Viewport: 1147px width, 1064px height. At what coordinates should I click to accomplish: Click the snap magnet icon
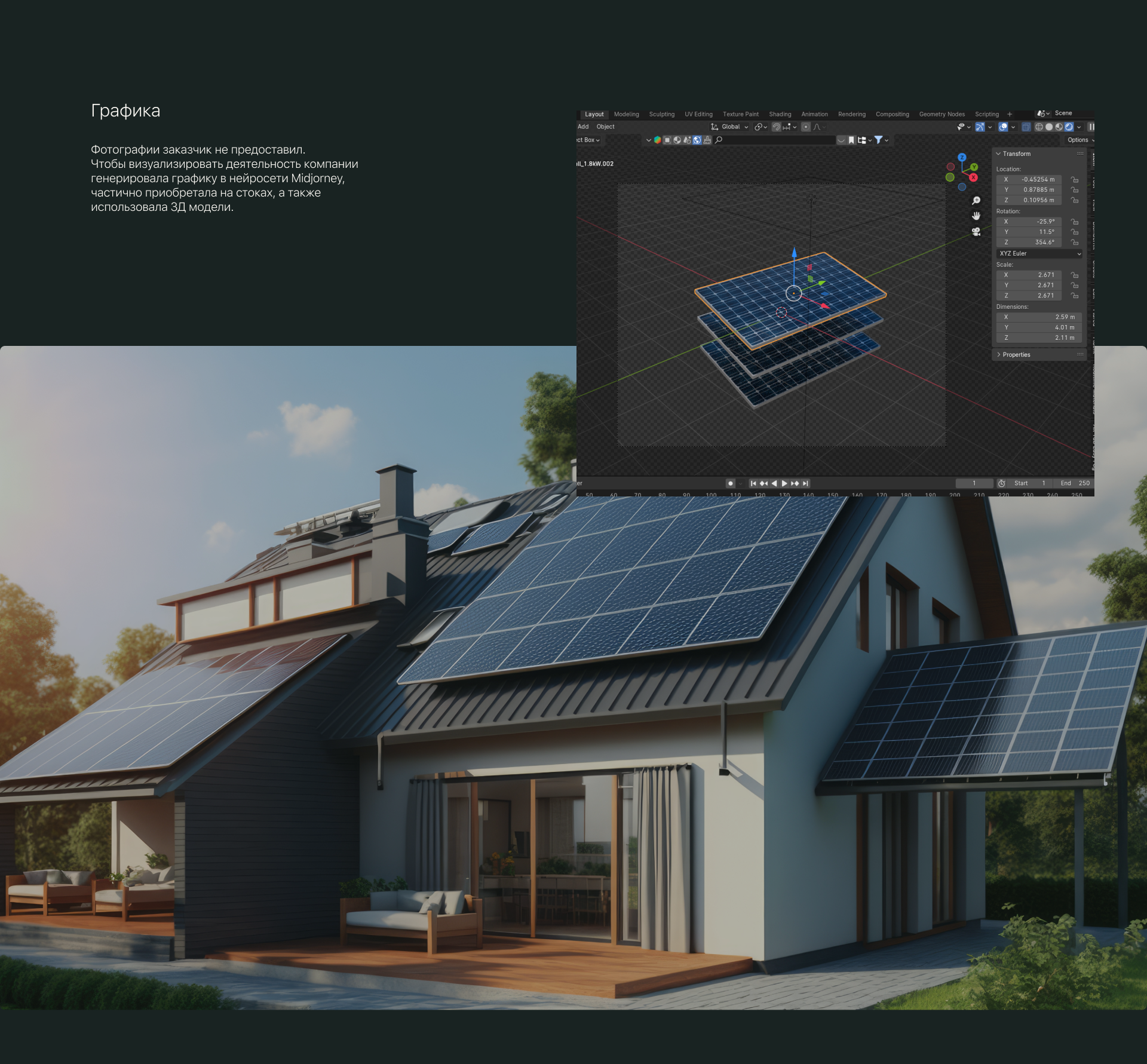click(x=776, y=127)
